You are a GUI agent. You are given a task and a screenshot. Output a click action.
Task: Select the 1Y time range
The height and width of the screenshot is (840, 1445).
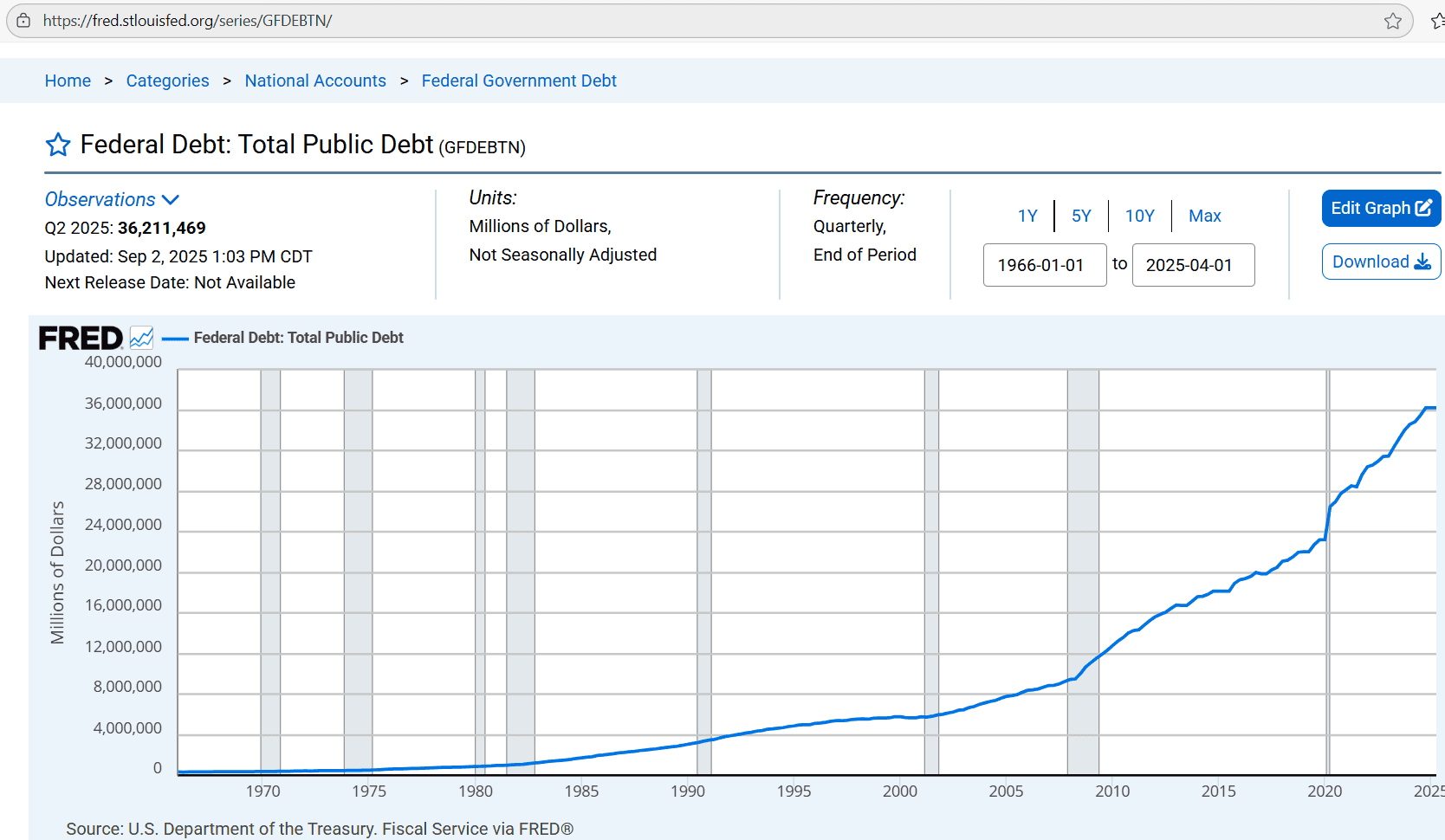(x=1027, y=216)
